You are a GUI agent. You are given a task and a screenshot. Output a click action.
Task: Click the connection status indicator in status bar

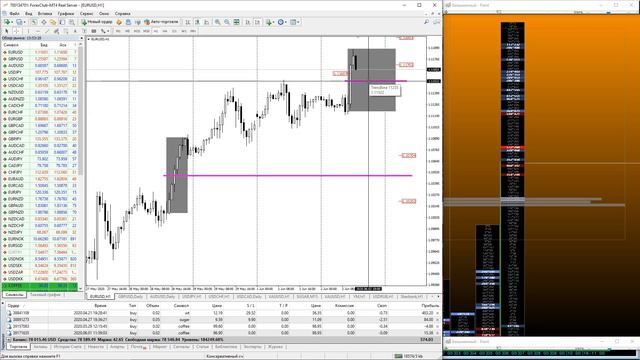pos(409,356)
